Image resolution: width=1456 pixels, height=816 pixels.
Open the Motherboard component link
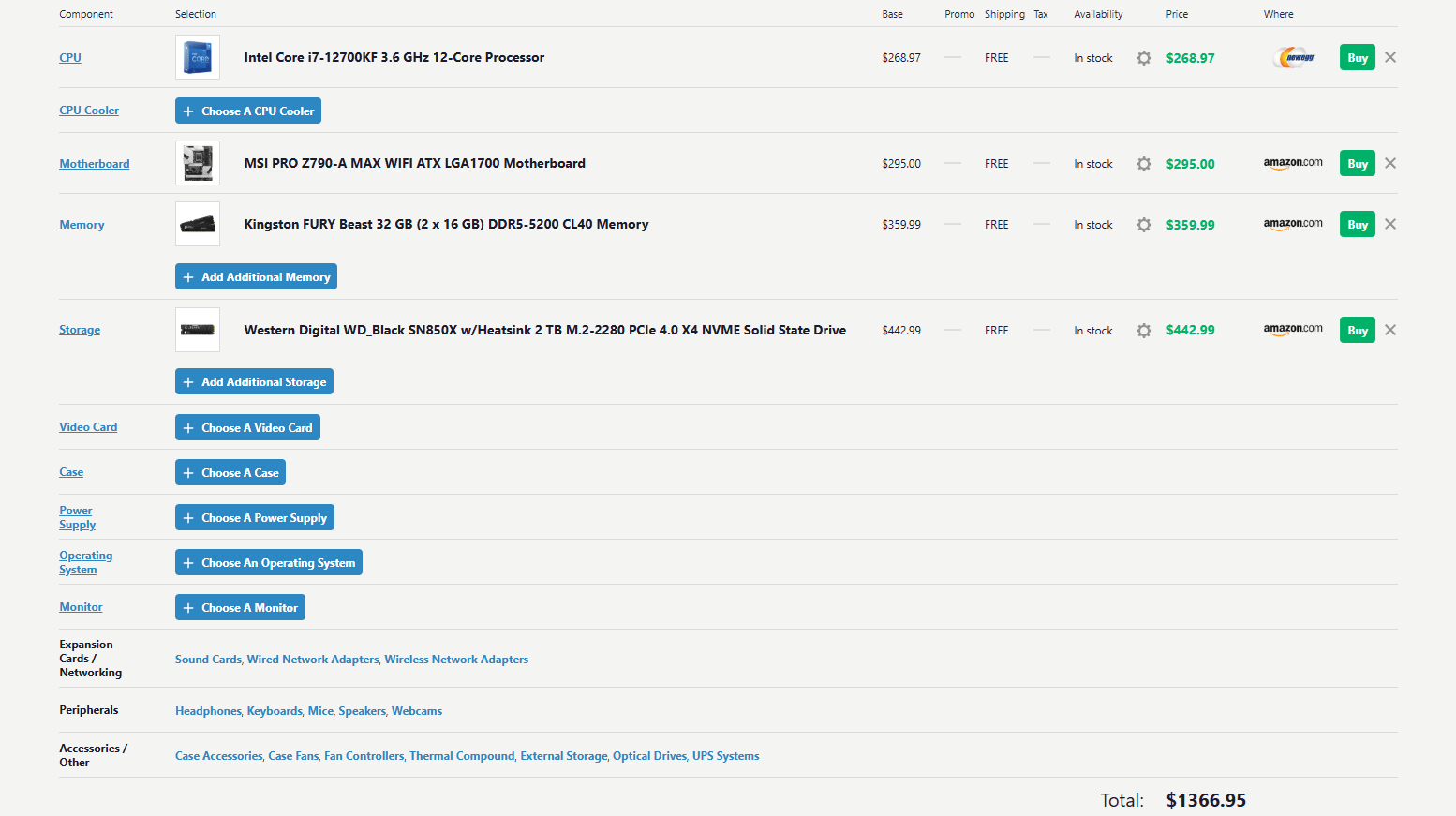point(95,164)
